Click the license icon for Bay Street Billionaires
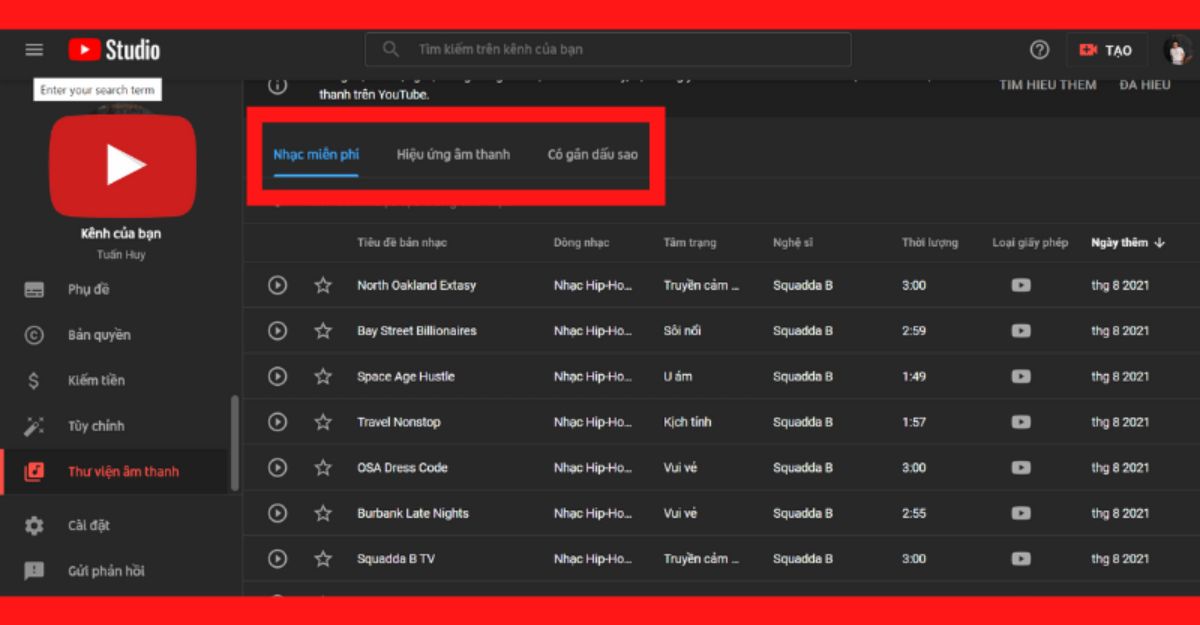Image resolution: width=1200 pixels, height=625 pixels. coord(1020,331)
